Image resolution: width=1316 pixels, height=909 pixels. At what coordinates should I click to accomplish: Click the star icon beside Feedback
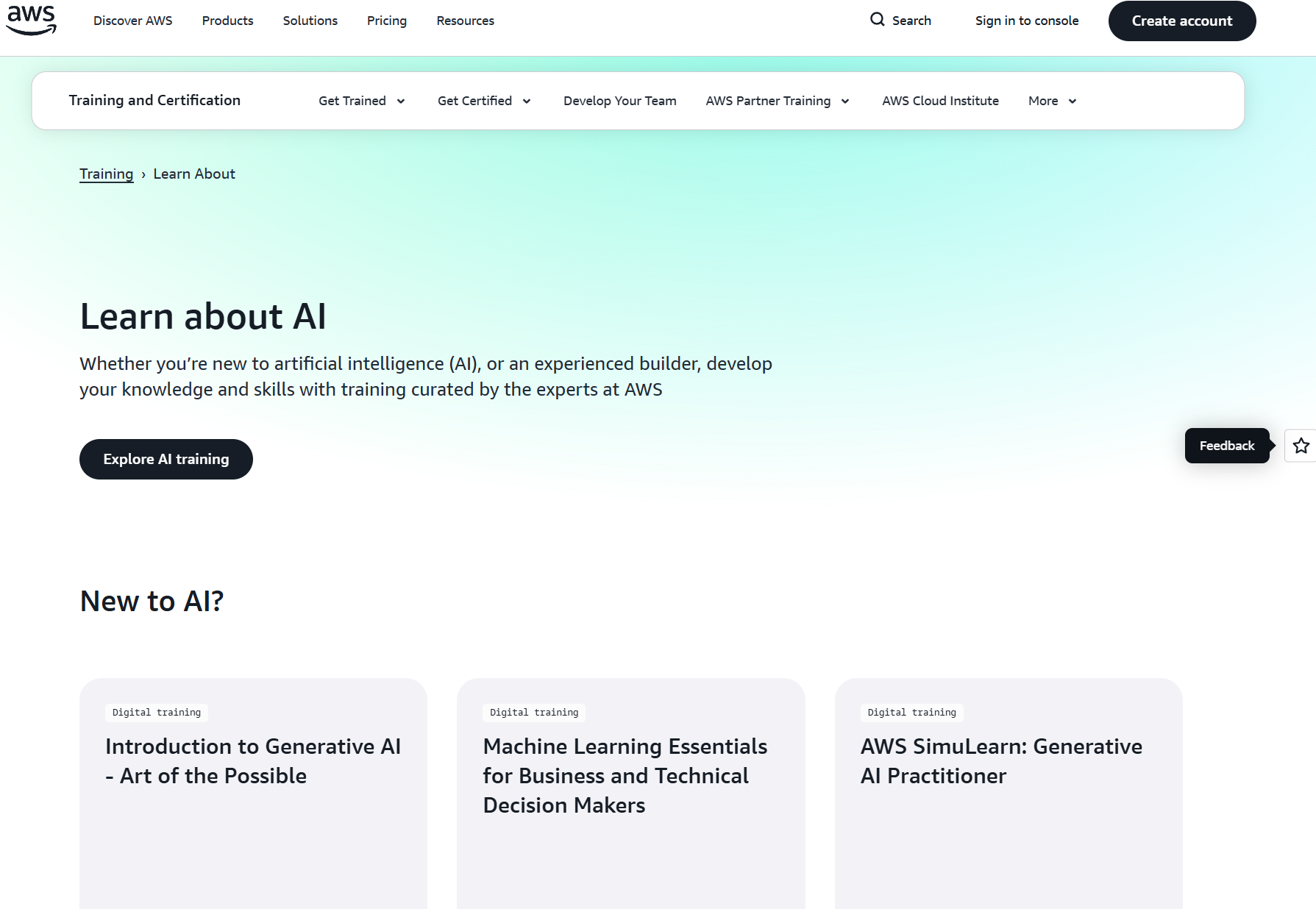pos(1301,446)
